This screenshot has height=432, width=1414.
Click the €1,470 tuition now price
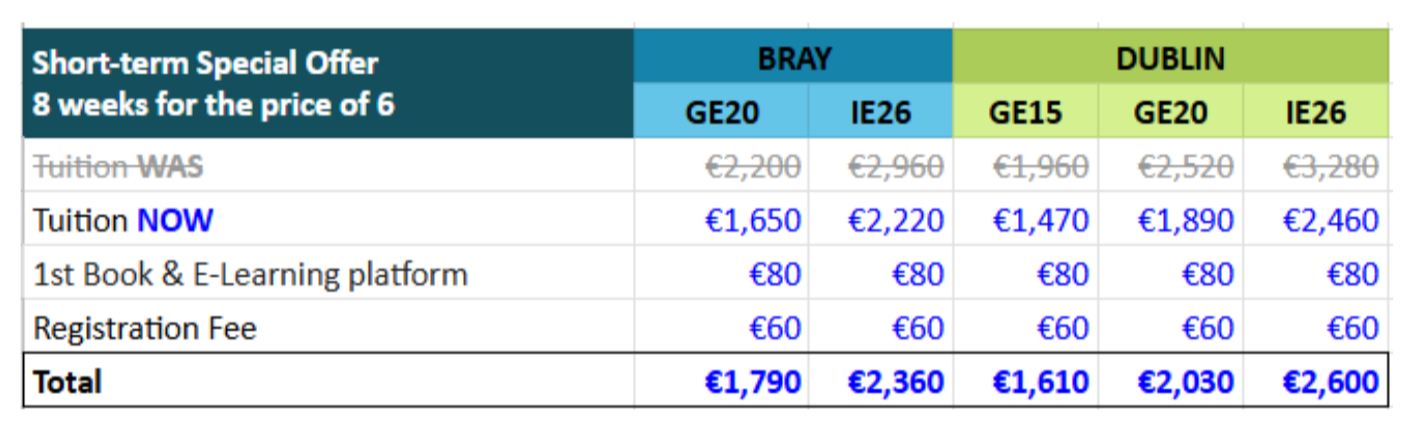coord(1040,220)
